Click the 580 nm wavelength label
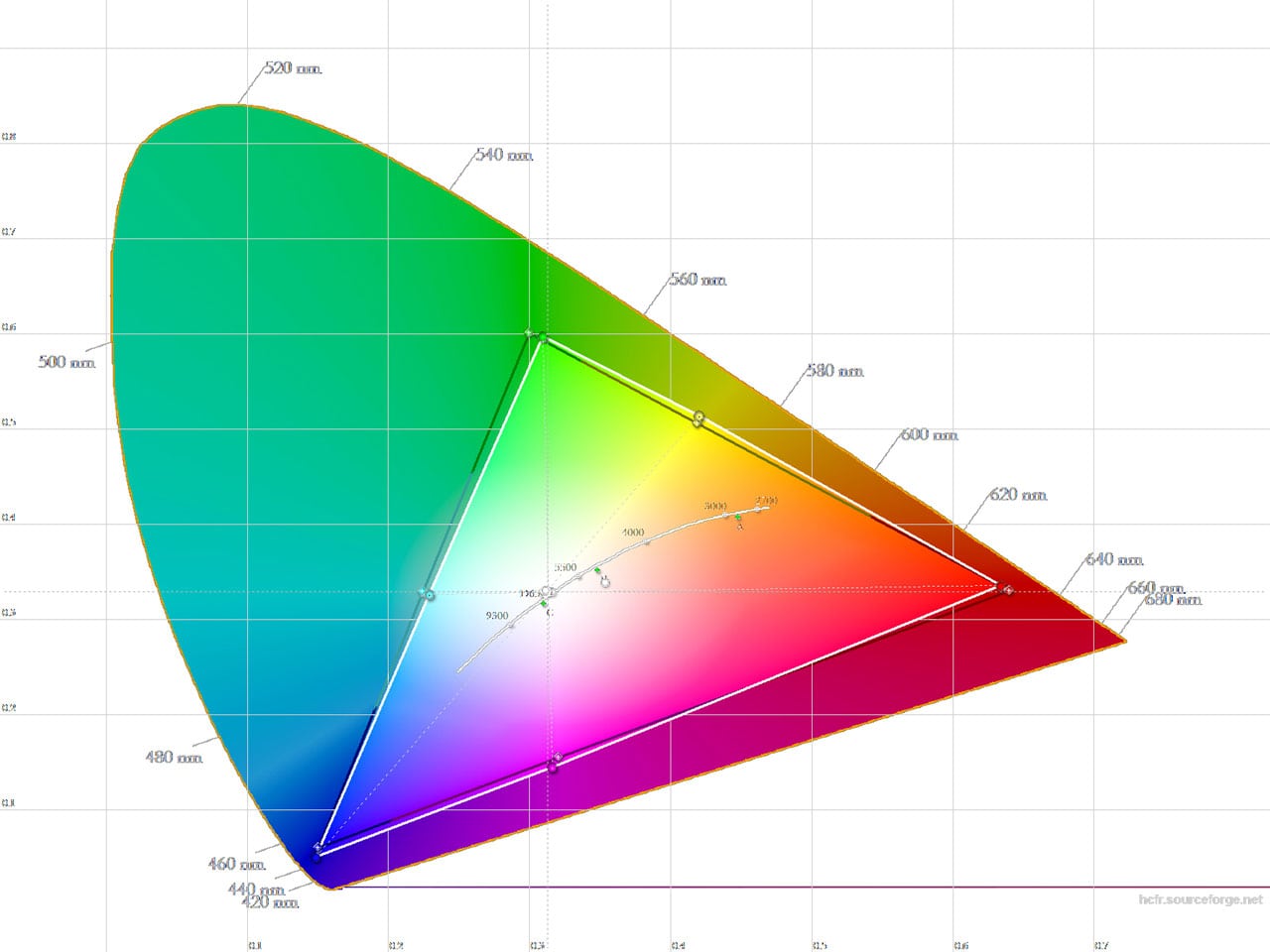 click(834, 371)
